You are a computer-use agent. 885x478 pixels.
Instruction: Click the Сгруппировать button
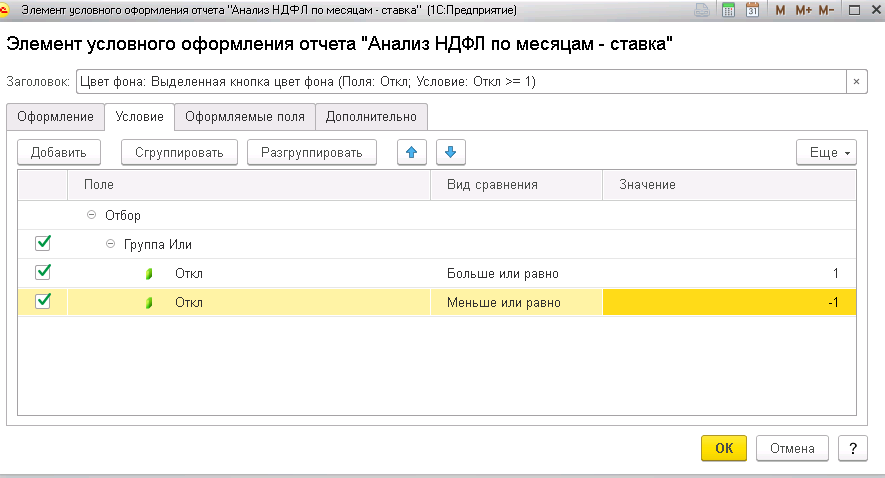(x=179, y=152)
